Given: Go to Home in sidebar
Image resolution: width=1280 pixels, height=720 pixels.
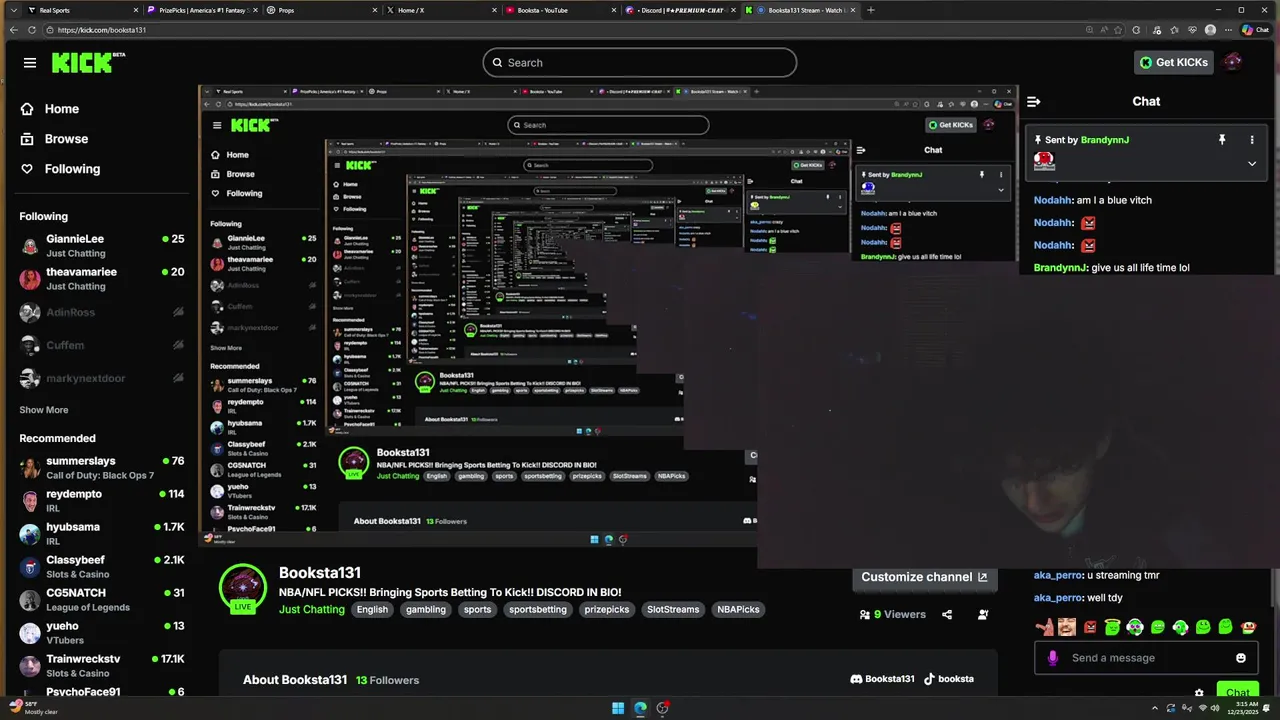Looking at the screenshot, I should click(x=50, y=109).
